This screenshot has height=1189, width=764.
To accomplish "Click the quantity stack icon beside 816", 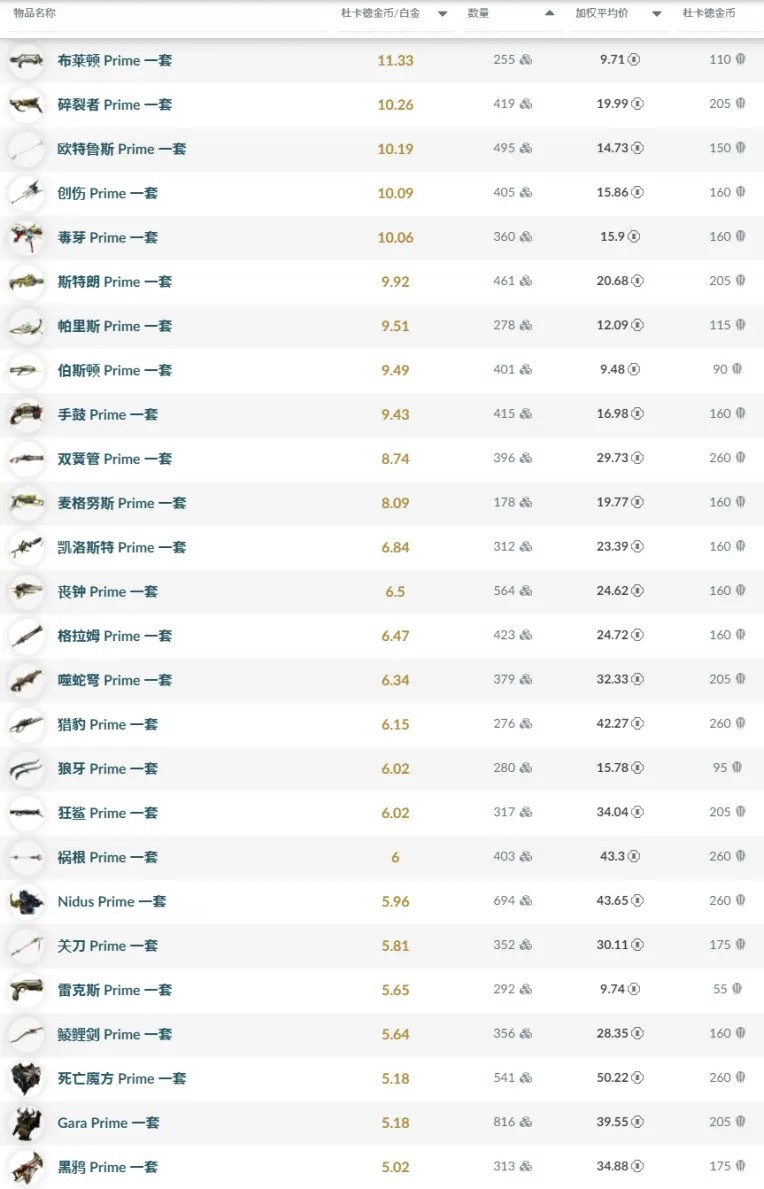I will click(x=526, y=1123).
